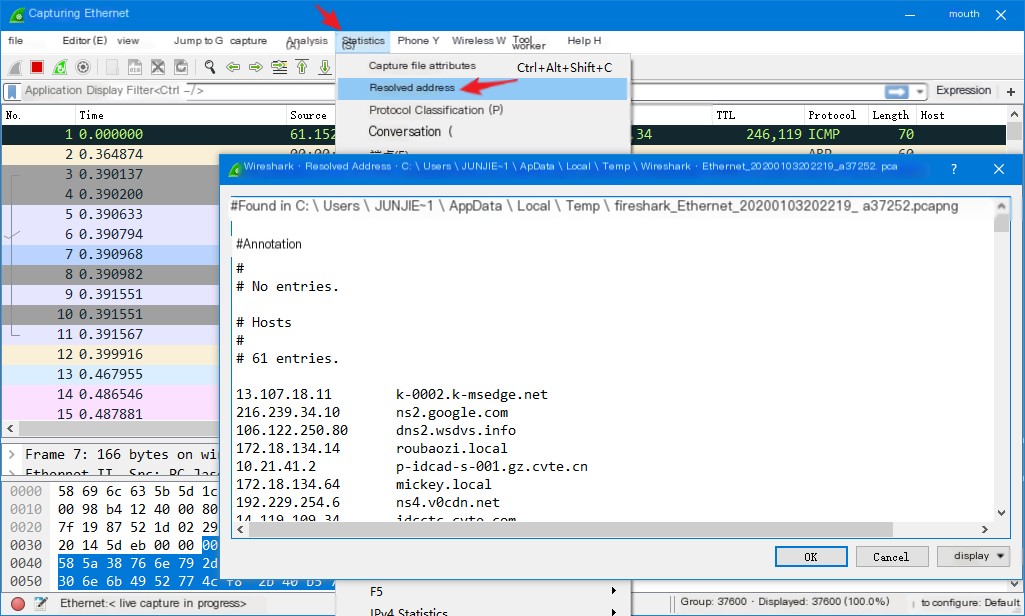This screenshot has width=1025, height=616.
Task: Close the capture file via toolbar X icon
Action: point(158,67)
